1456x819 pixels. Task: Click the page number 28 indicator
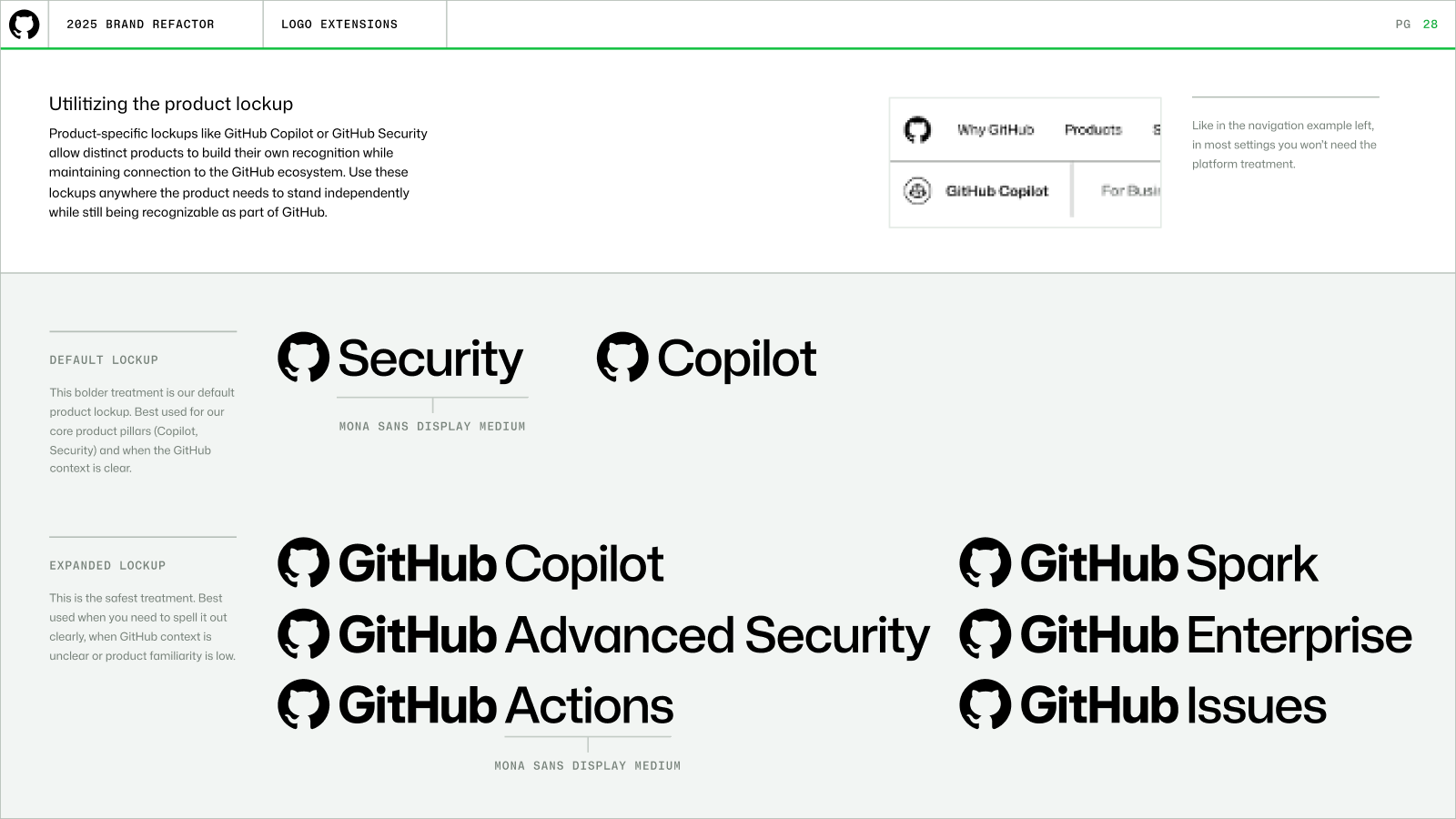tap(1431, 25)
